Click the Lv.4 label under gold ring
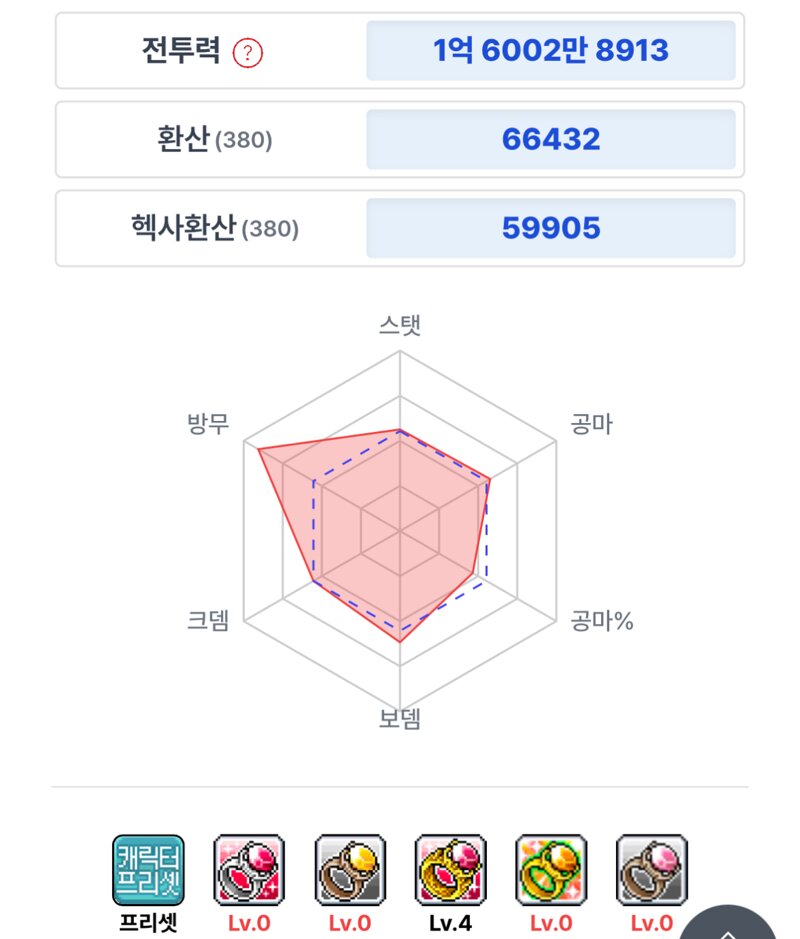The height and width of the screenshot is (939, 800). (450, 923)
